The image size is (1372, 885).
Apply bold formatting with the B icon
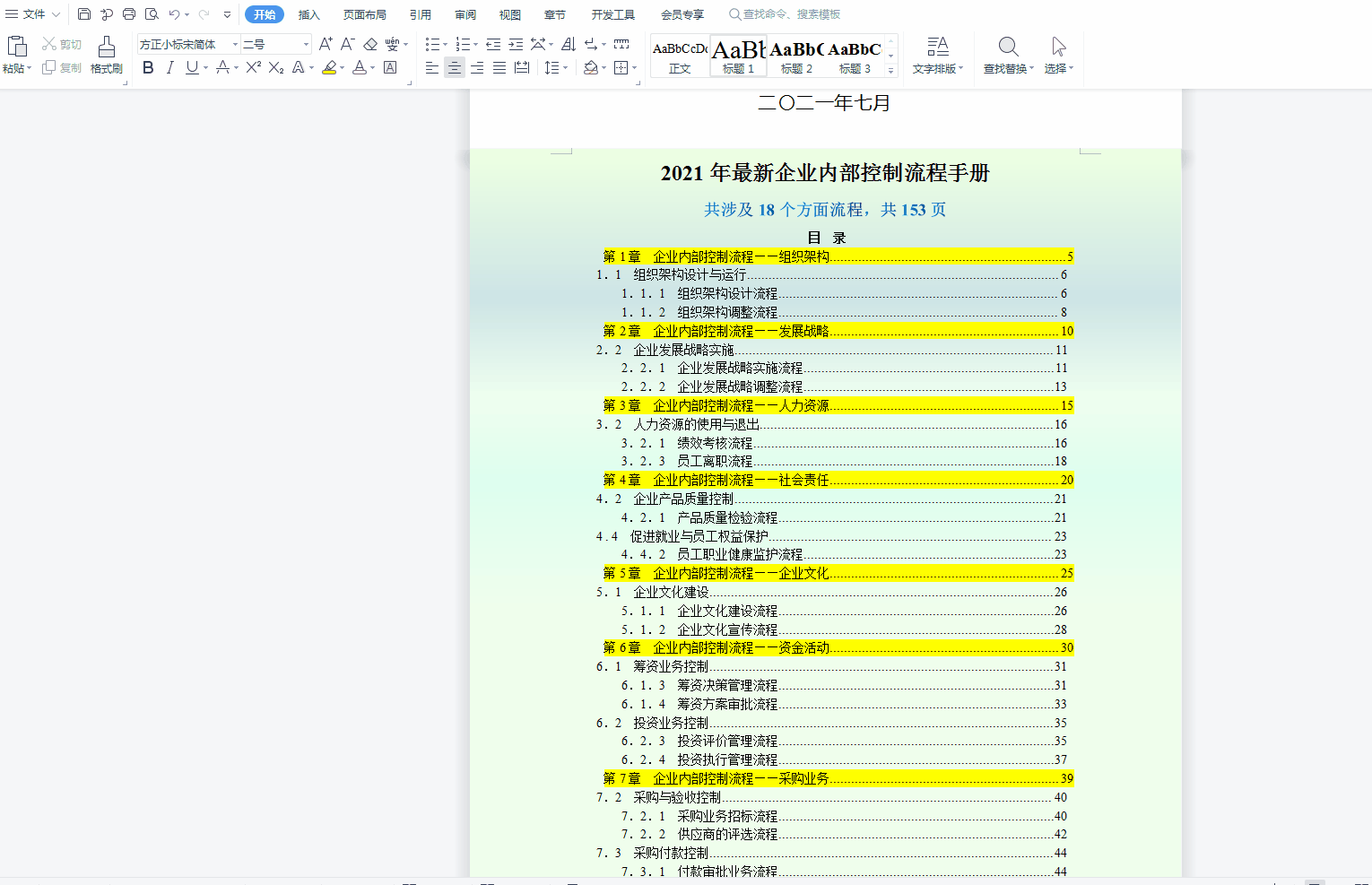(x=148, y=66)
